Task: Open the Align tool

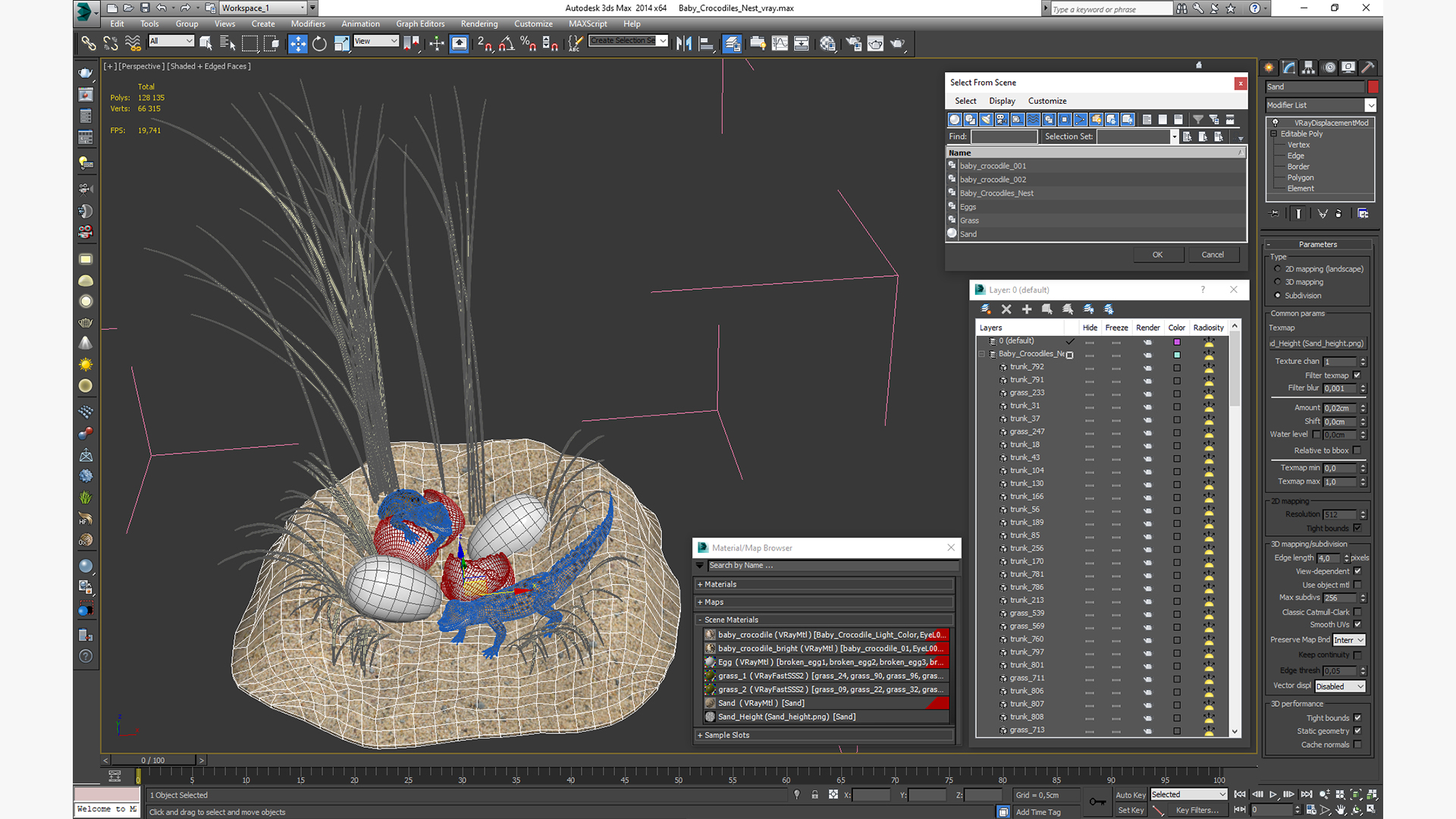Action: coord(706,43)
